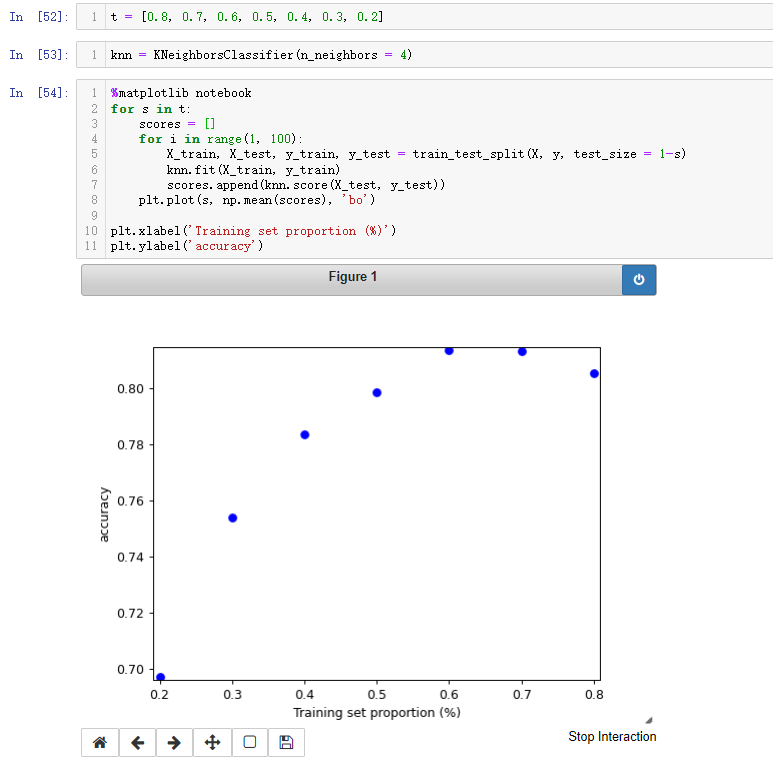Click the 0.5 x-axis tick label
The image size is (773, 761).
point(377,694)
